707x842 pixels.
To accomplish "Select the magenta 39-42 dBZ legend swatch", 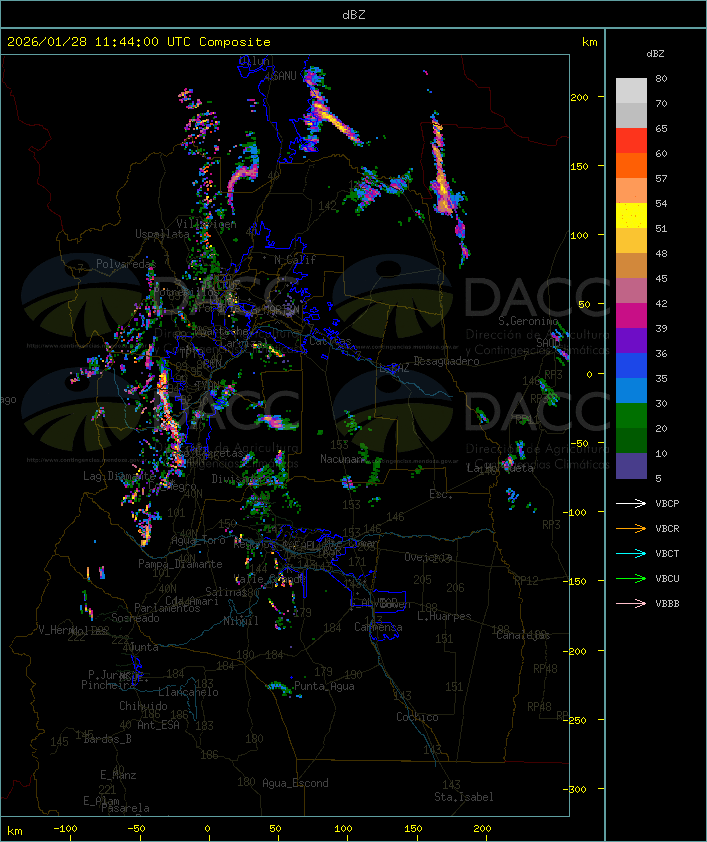I will 631,316.
